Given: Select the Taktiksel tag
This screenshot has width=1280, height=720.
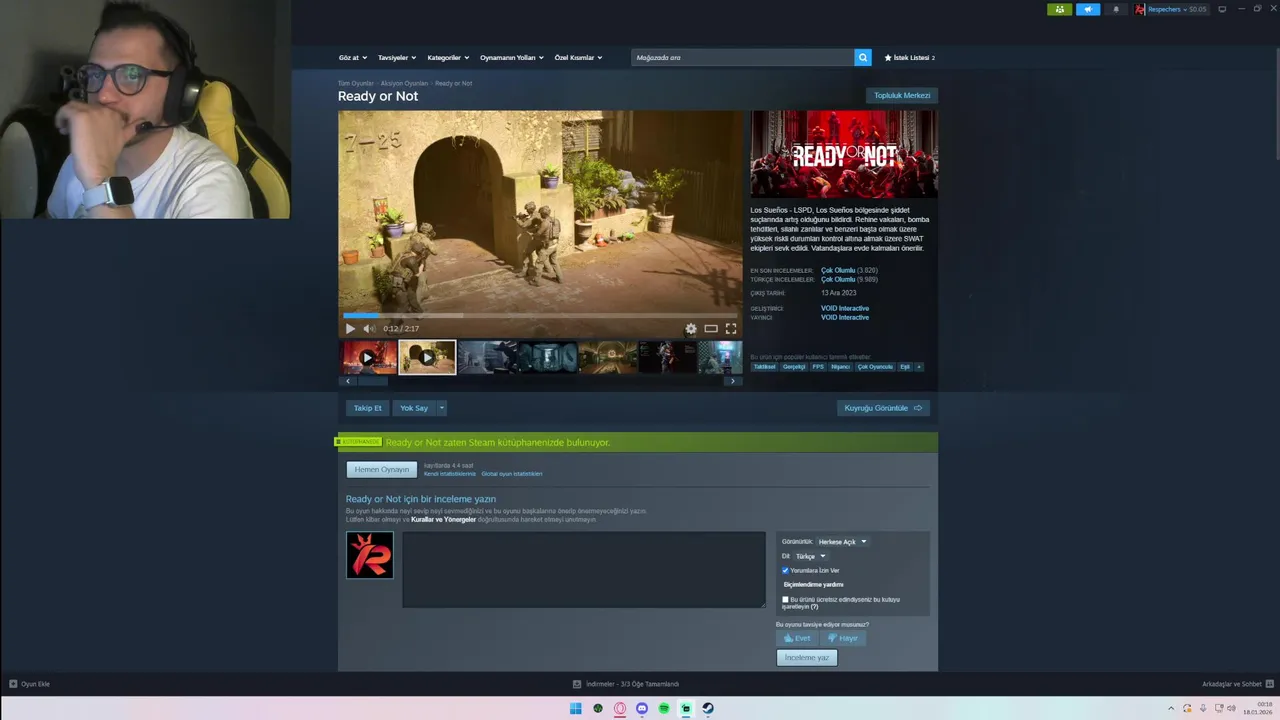Looking at the screenshot, I should [x=764, y=367].
